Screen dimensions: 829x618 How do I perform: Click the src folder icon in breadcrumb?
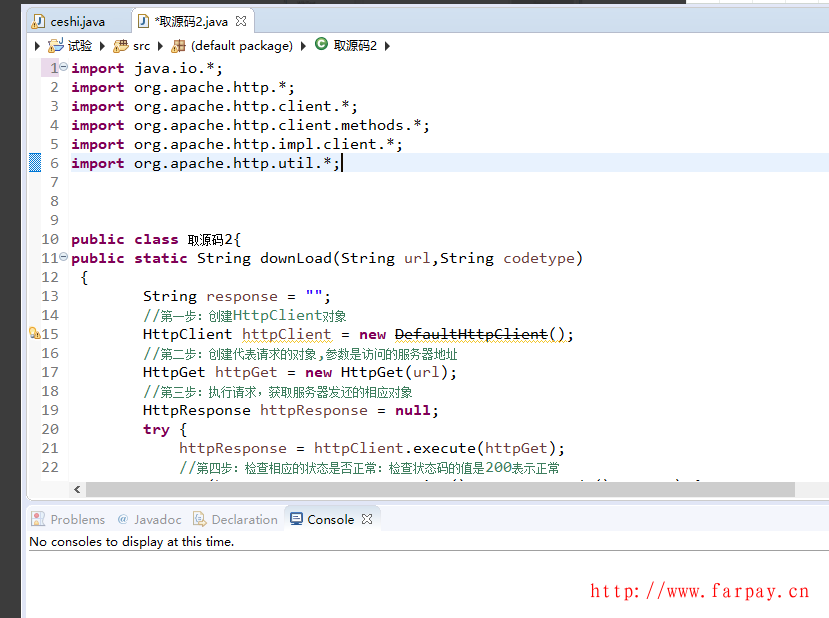pyautogui.click(x=121, y=46)
